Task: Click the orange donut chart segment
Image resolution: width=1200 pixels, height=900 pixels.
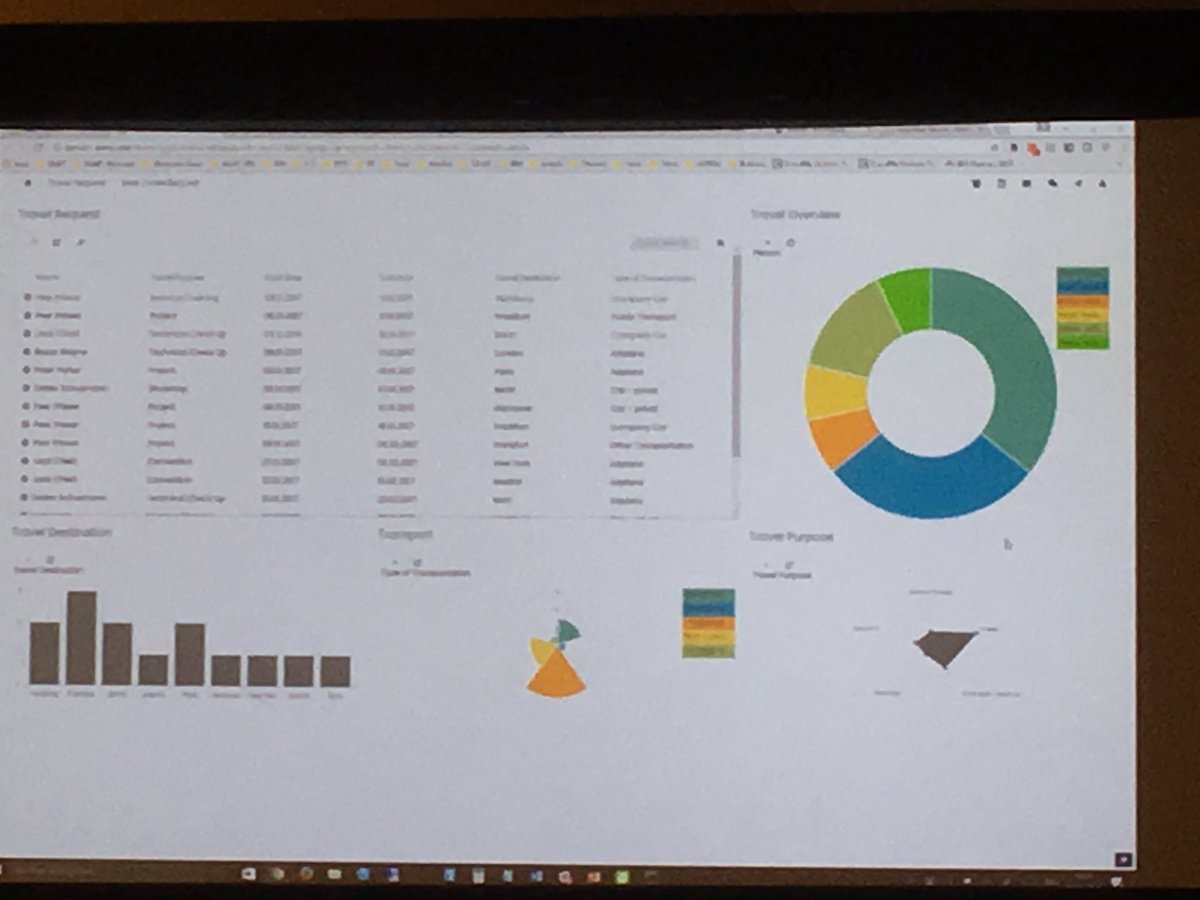Action: click(x=846, y=438)
